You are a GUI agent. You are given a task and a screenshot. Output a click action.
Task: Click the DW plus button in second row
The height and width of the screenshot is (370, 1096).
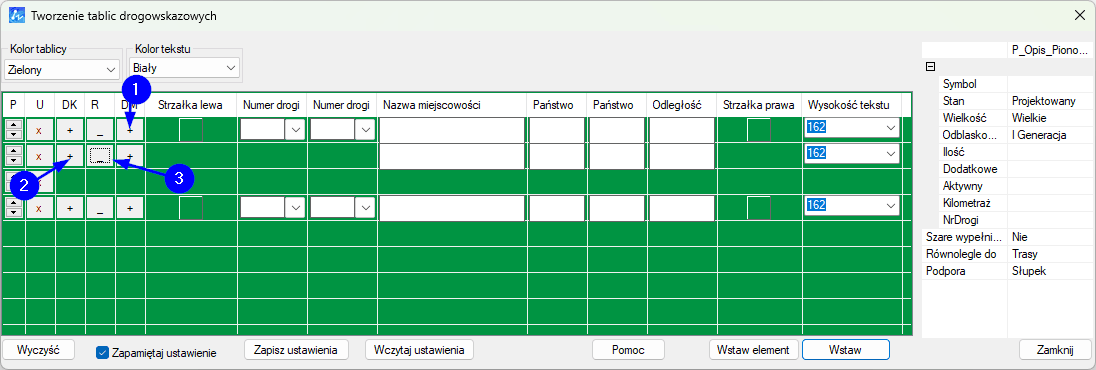(130, 157)
